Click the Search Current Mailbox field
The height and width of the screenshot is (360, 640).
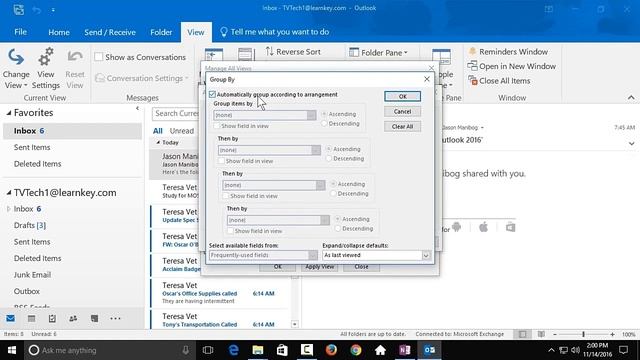[x=177, y=113]
